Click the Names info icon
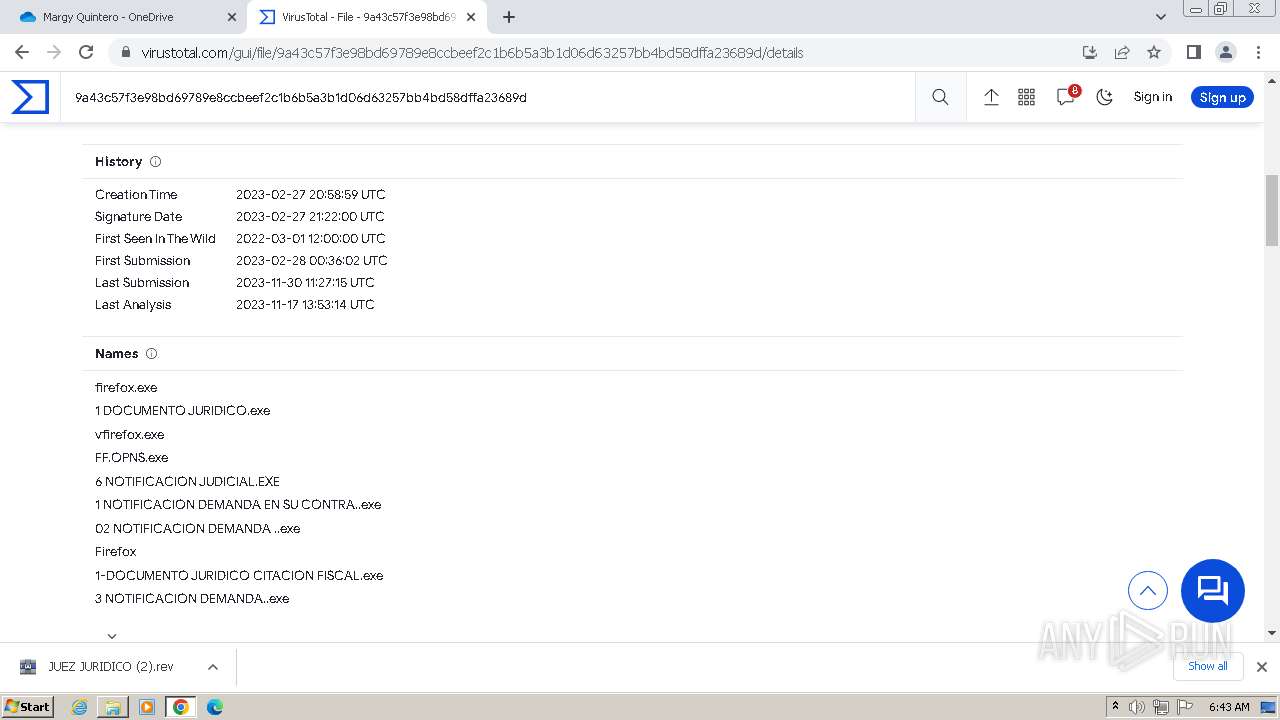Screen dimensions: 1280x720 [x=152, y=353]
